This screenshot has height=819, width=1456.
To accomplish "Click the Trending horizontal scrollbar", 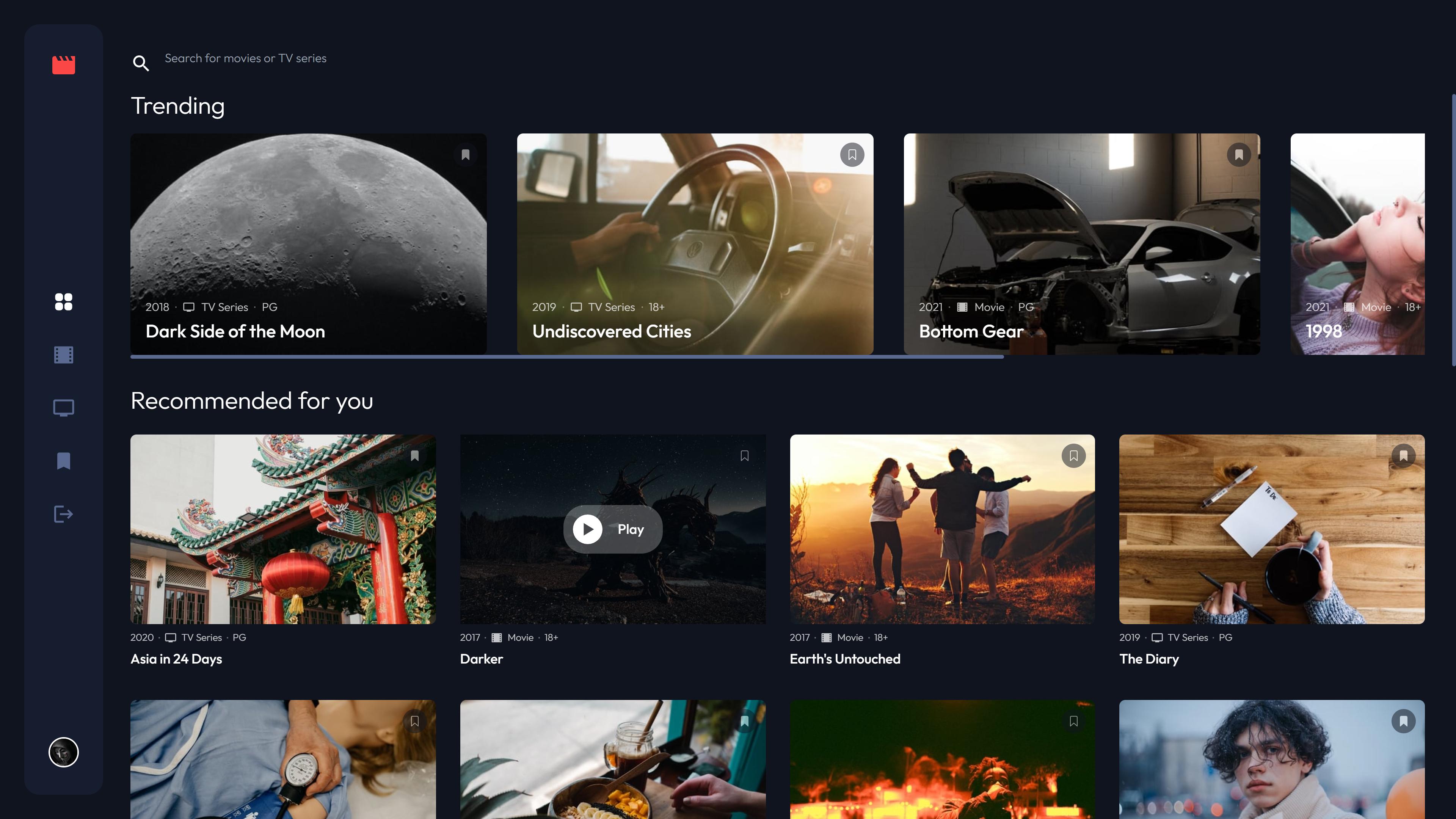I will [x=566, y=357].
